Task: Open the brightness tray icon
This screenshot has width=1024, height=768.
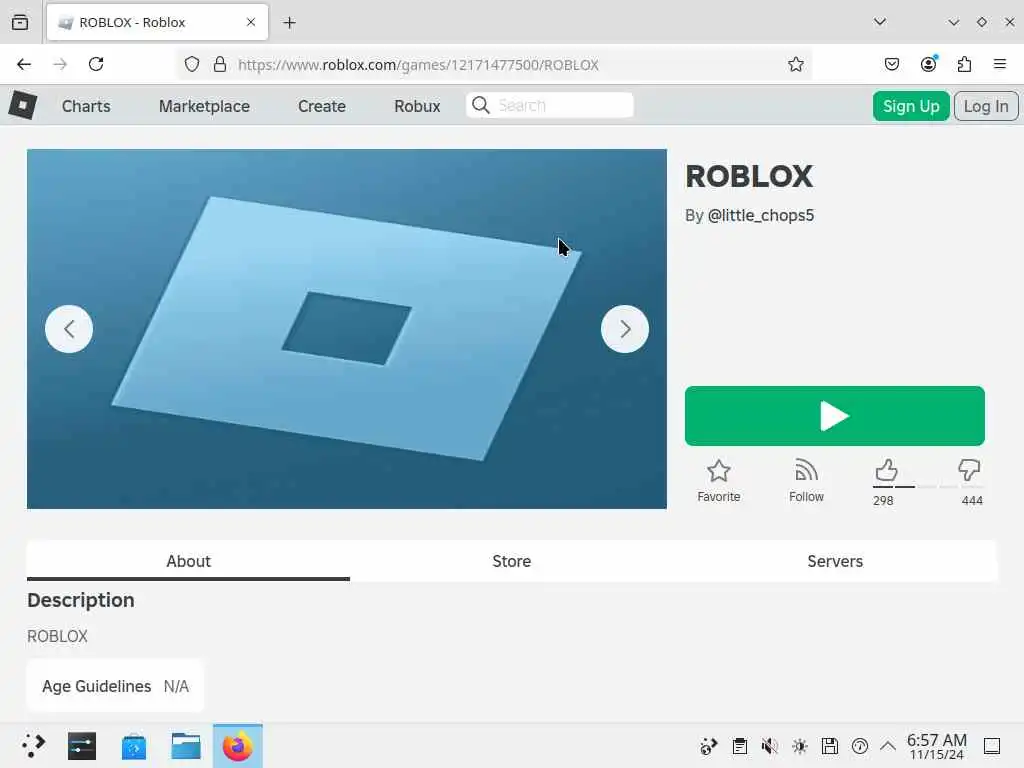Action: 800,746
